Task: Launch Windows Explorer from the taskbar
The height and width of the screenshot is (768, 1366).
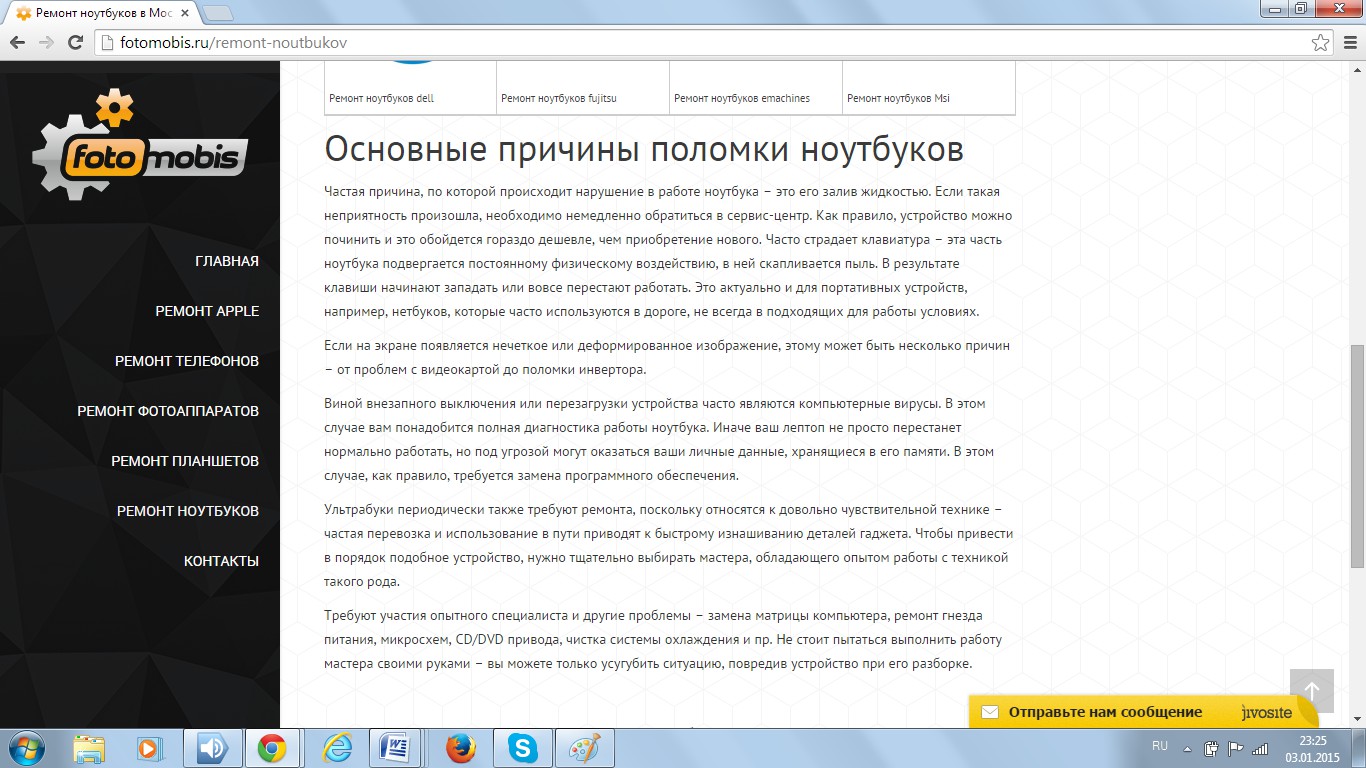Action: [x=89, y=748]
